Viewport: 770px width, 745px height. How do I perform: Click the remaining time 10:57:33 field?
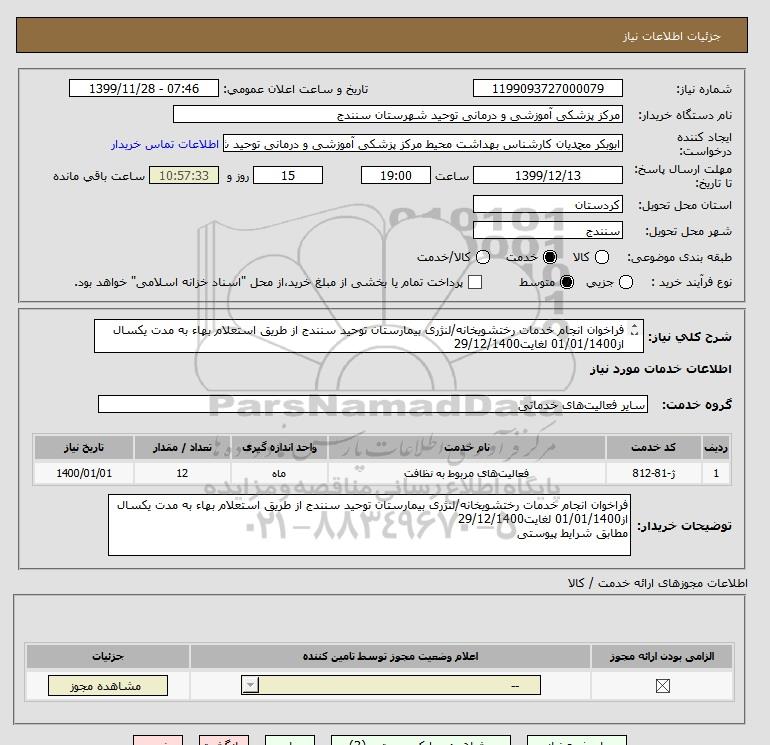(184, 175)
